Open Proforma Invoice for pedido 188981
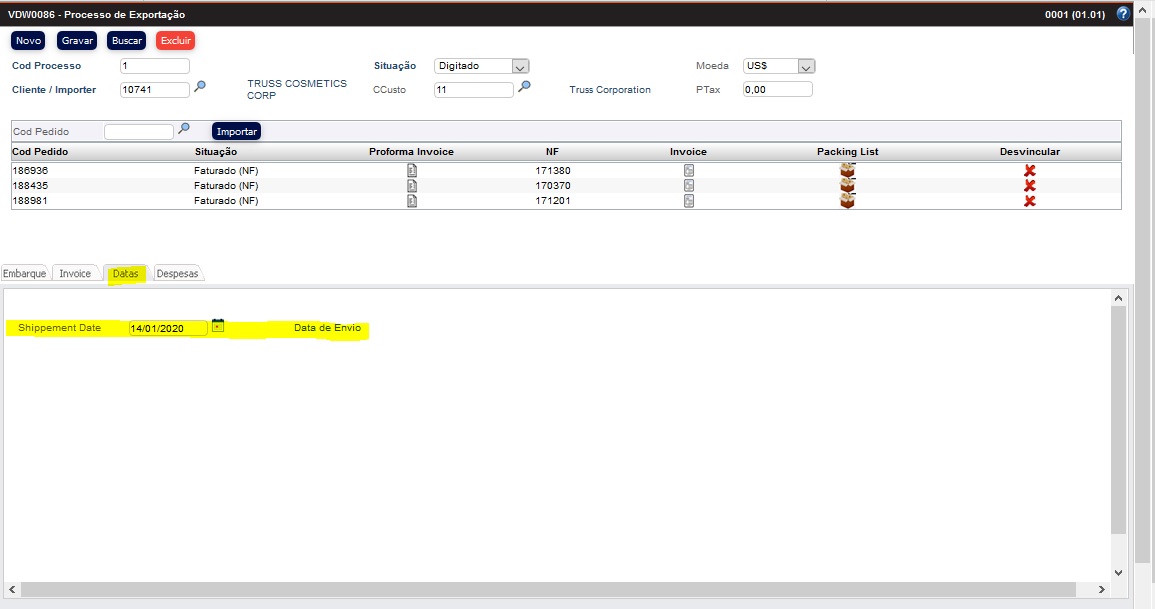 point(410,200)
